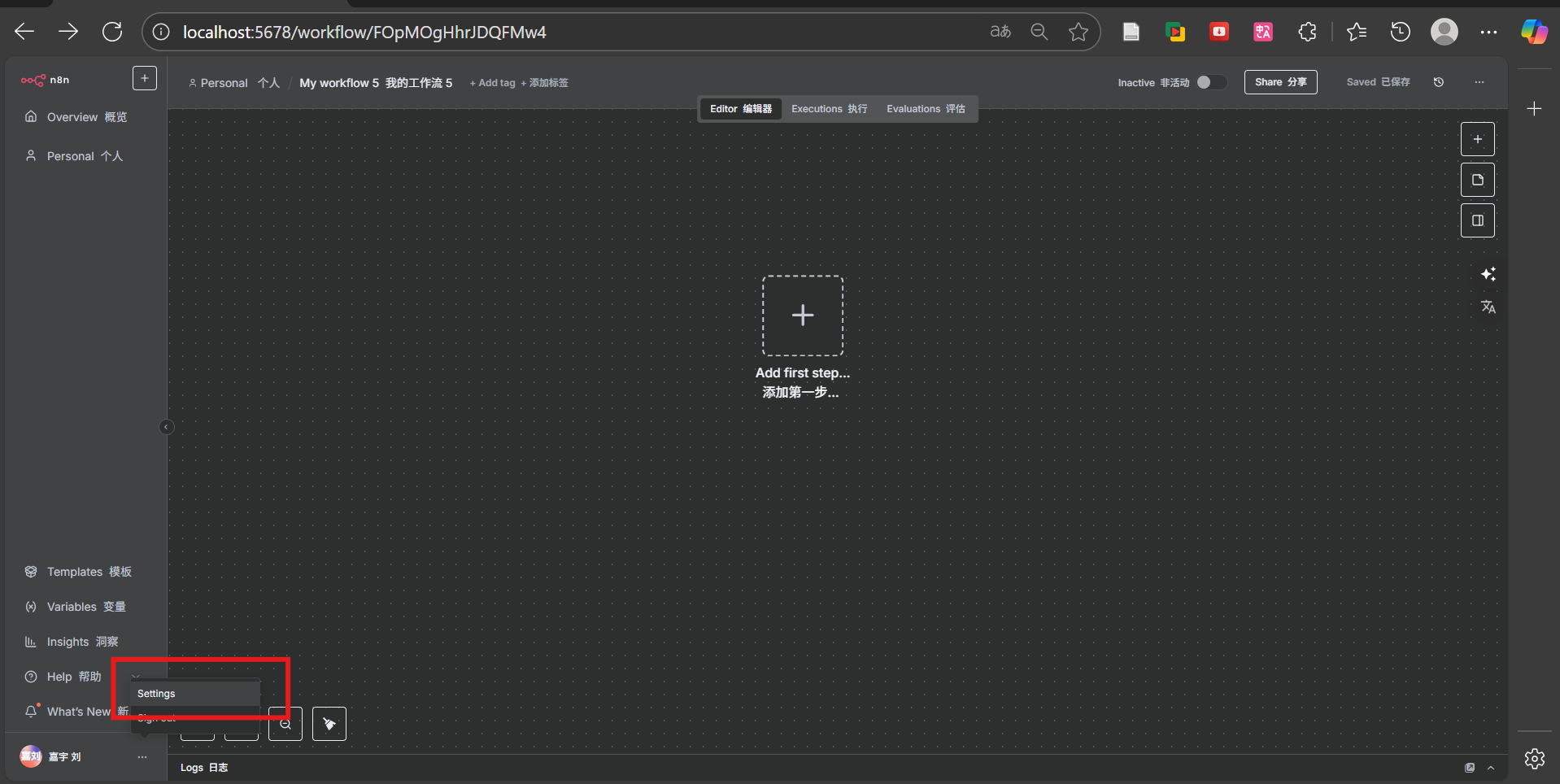This screenshot has width=1560, height=784.
Task: Switch to the Evaluations tab
Action: tap(925, 109)
